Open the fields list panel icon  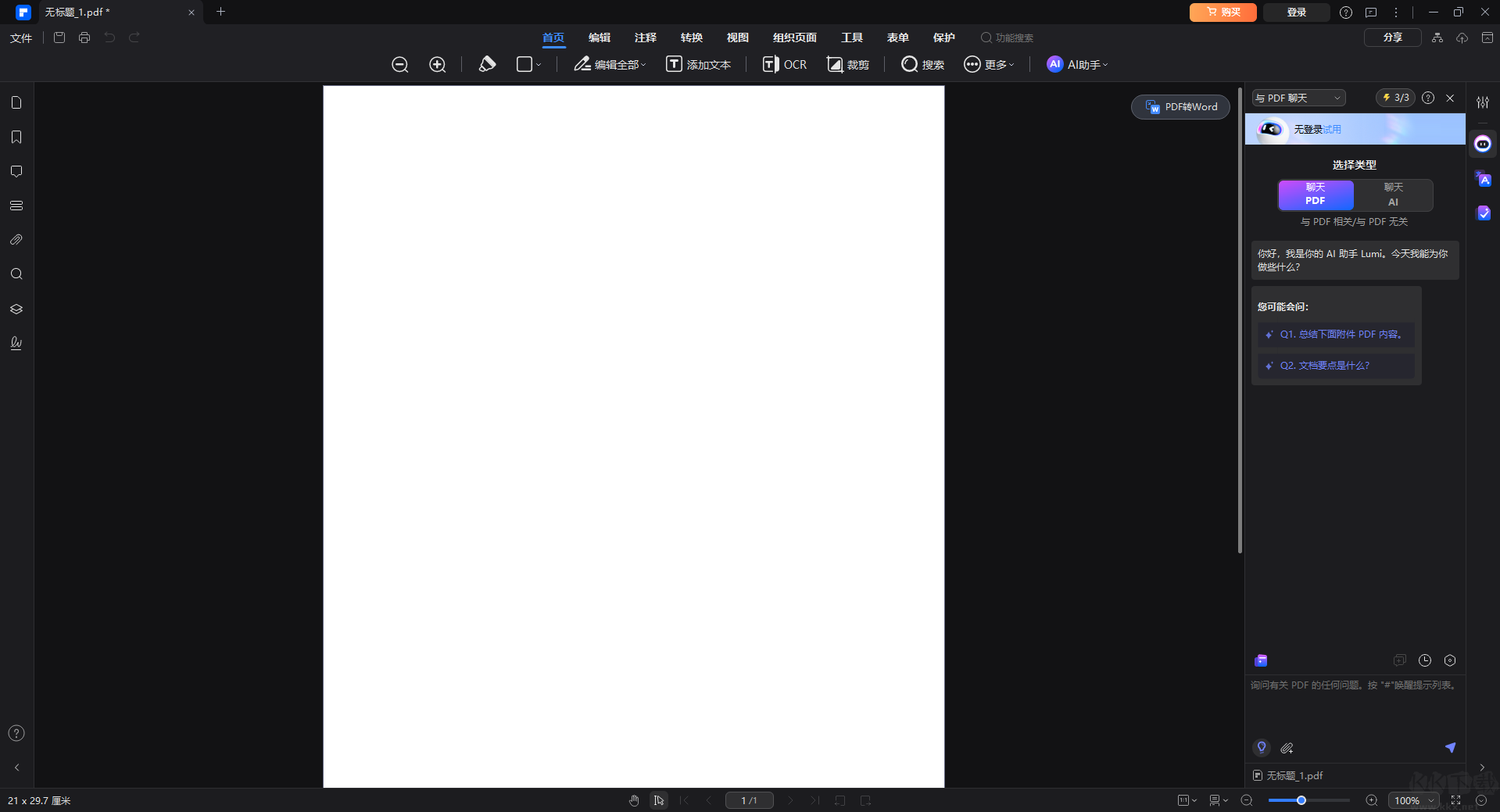pyautogui.click(x=16, y=206)
